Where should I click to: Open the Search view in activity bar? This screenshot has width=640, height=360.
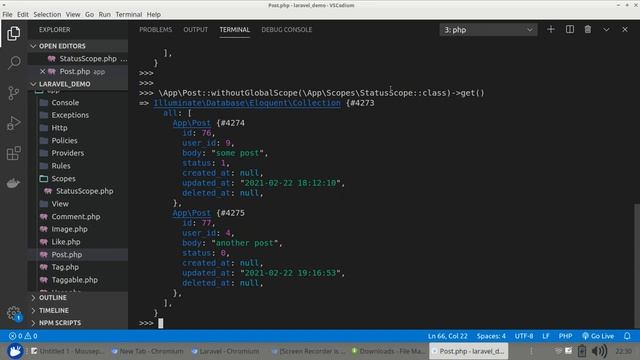click(13, 63)
